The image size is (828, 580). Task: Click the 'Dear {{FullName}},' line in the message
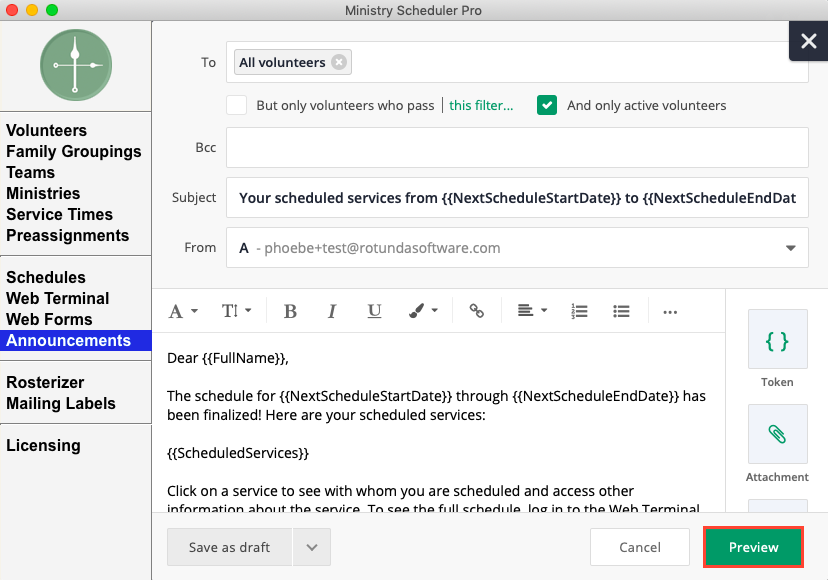pyautogui.click(x=228, y=358)
